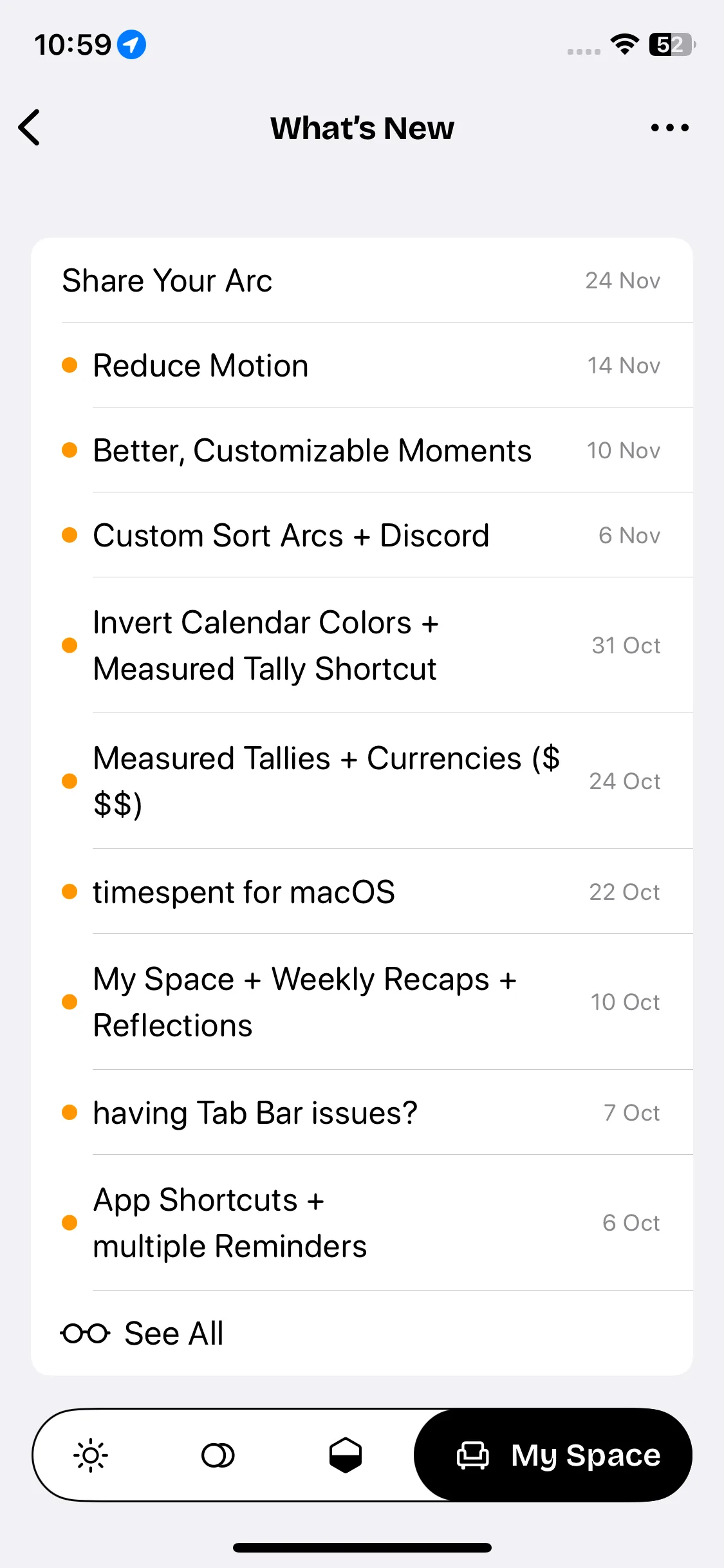Tap the sun icon in tab bar
Image resolution: width=724 pixels, height=1568 pixels.
pos(91,1455)
